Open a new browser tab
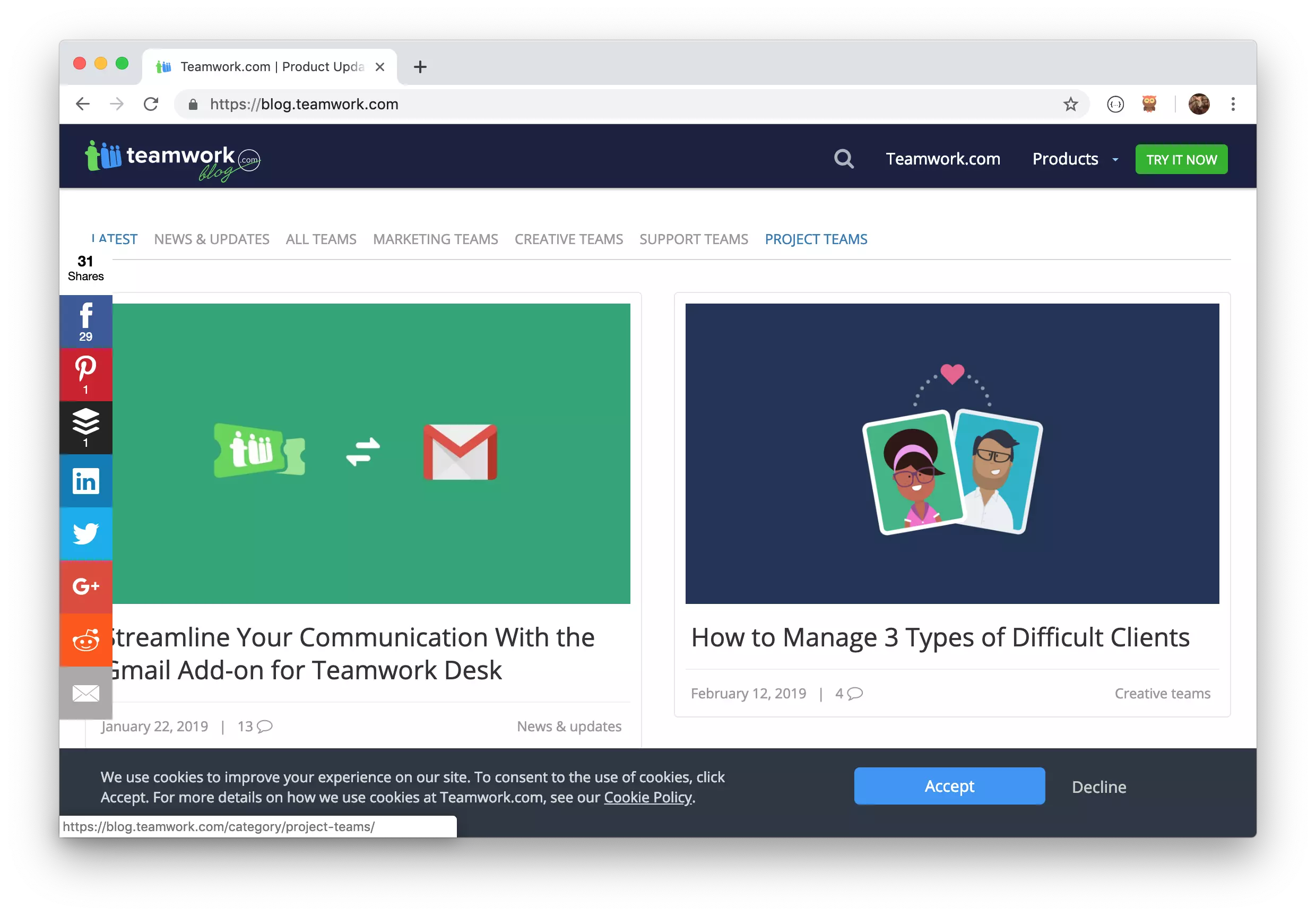This screenshot has width=1316, height=916. [420, 67]
